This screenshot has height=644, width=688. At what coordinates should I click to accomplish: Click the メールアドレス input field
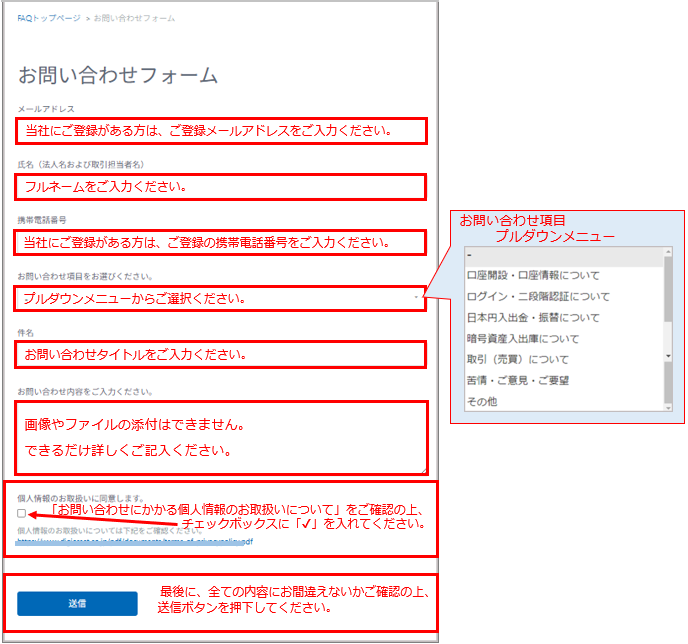point(222,131)
